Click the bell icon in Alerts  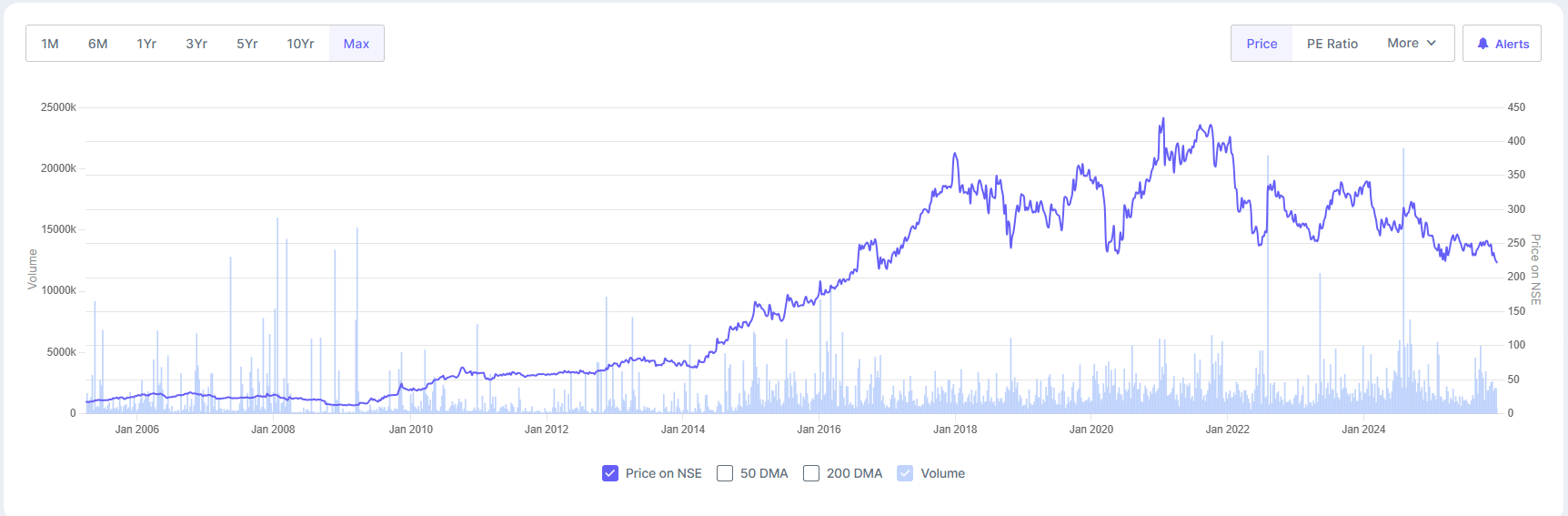pos(1483,44)
